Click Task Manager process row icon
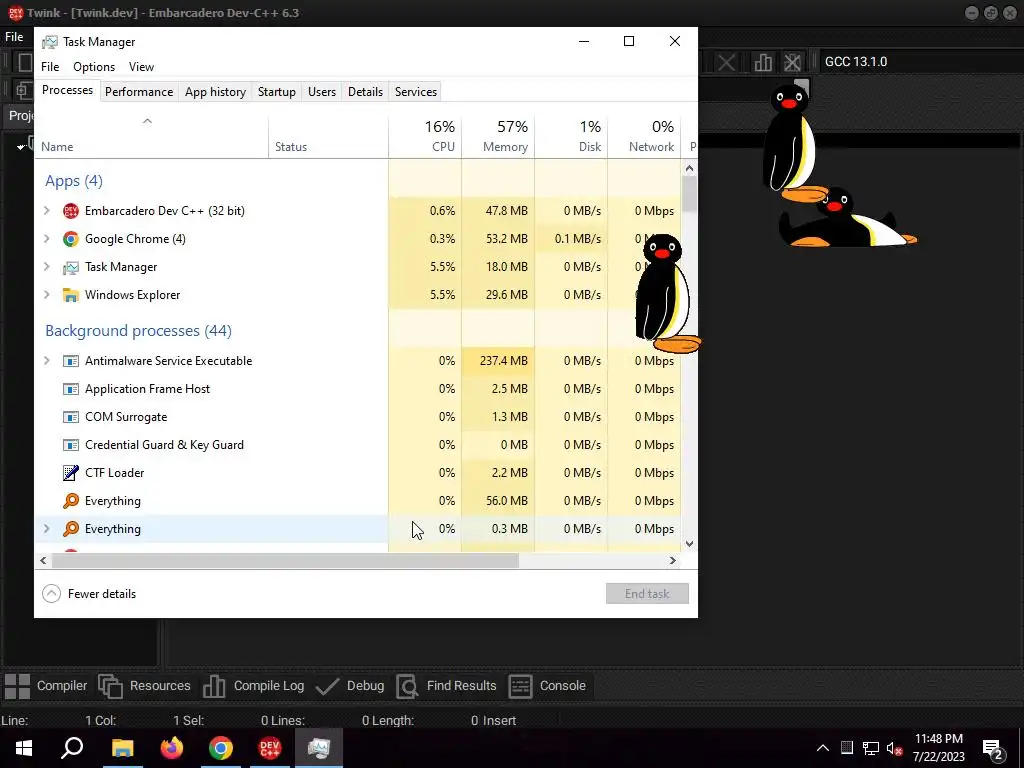The width and height of the screenshot is (1024, 768). point(71,267)
